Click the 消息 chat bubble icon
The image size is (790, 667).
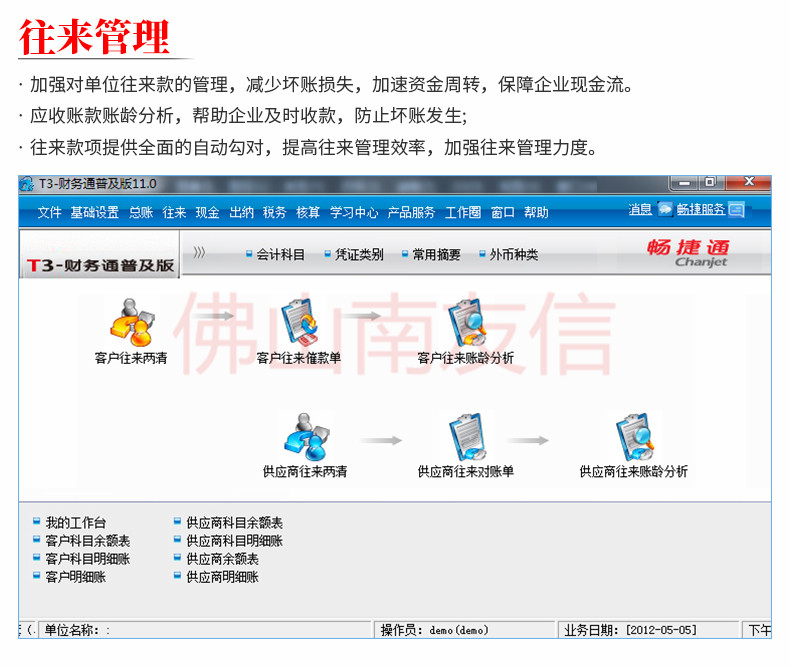(x=665, y=209)
